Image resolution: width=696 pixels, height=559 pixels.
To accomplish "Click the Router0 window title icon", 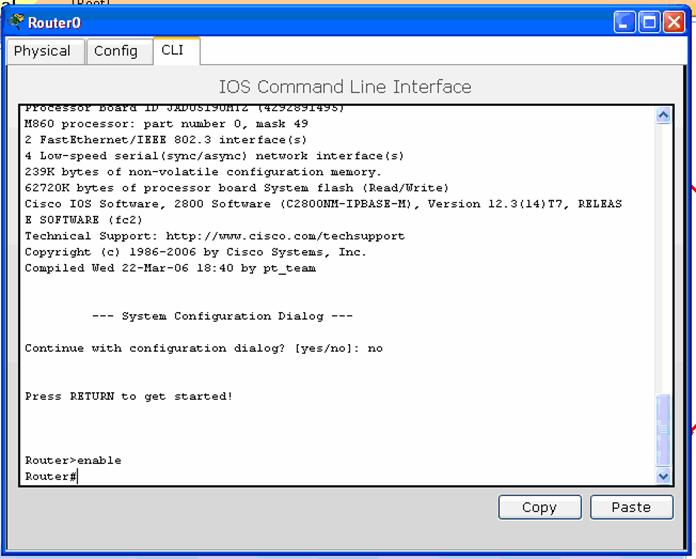I will pyautogui.click(x=17, y=22).
